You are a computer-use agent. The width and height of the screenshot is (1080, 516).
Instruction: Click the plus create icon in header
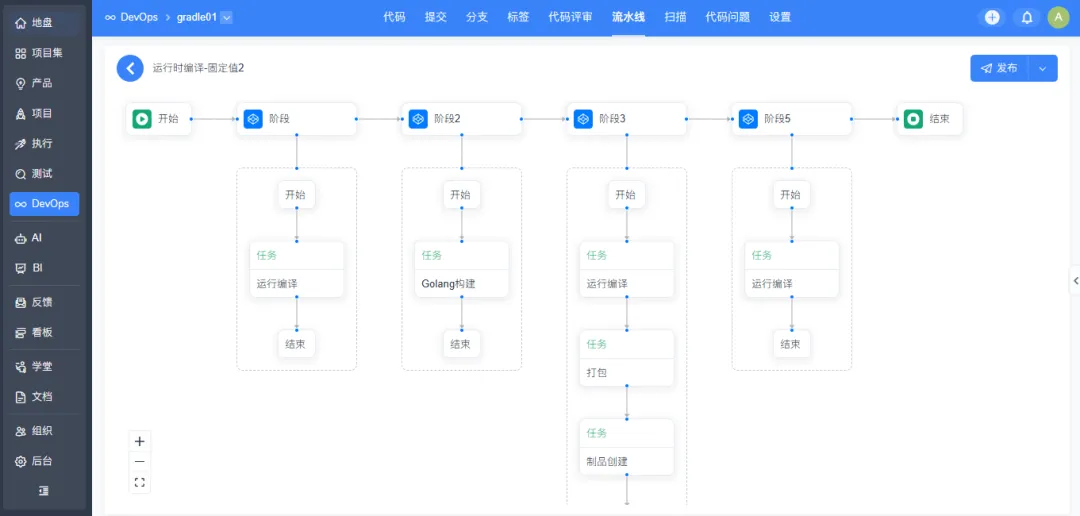point(992,18)
